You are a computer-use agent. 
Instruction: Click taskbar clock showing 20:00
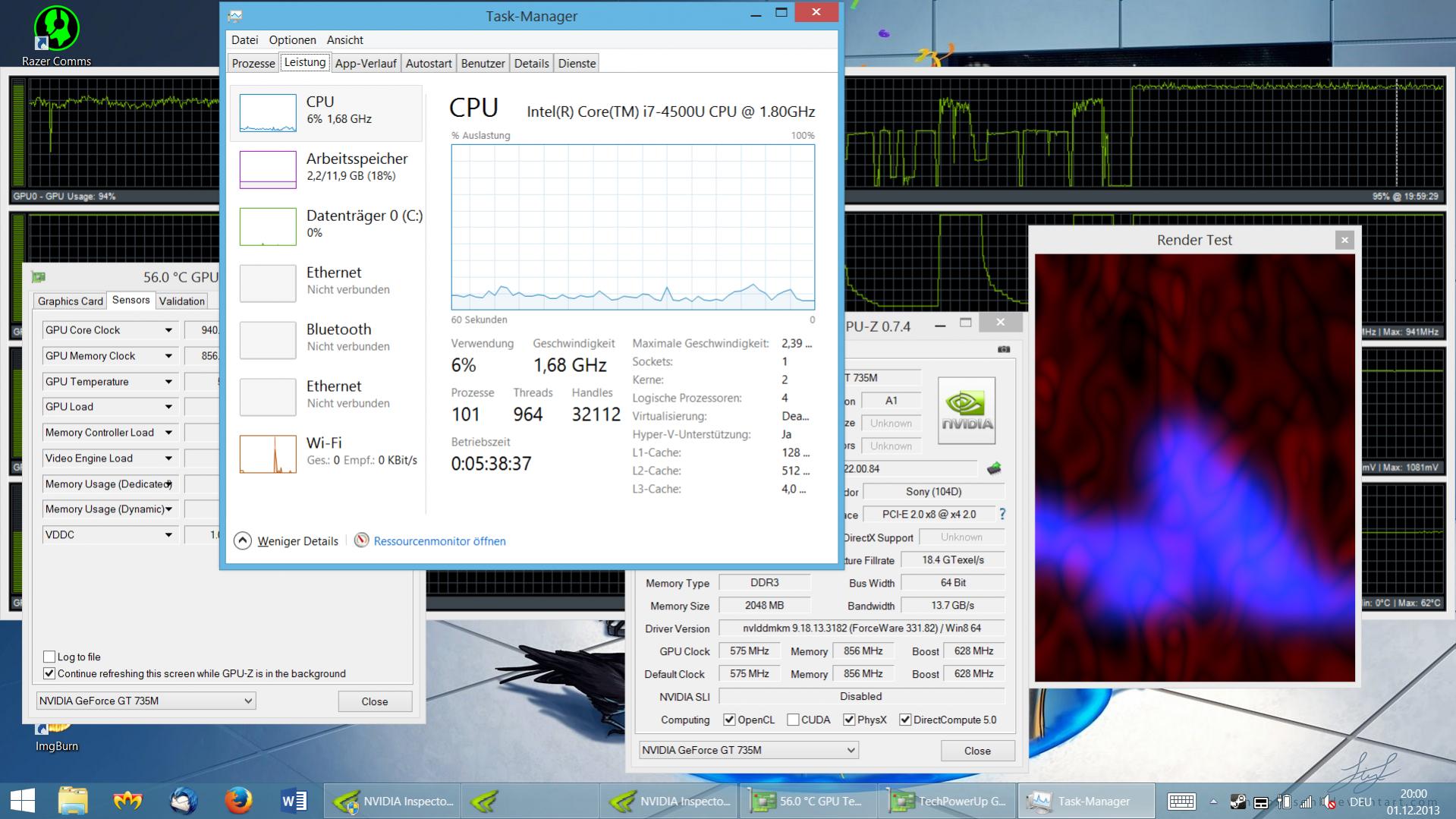(x=1413, y=802)
